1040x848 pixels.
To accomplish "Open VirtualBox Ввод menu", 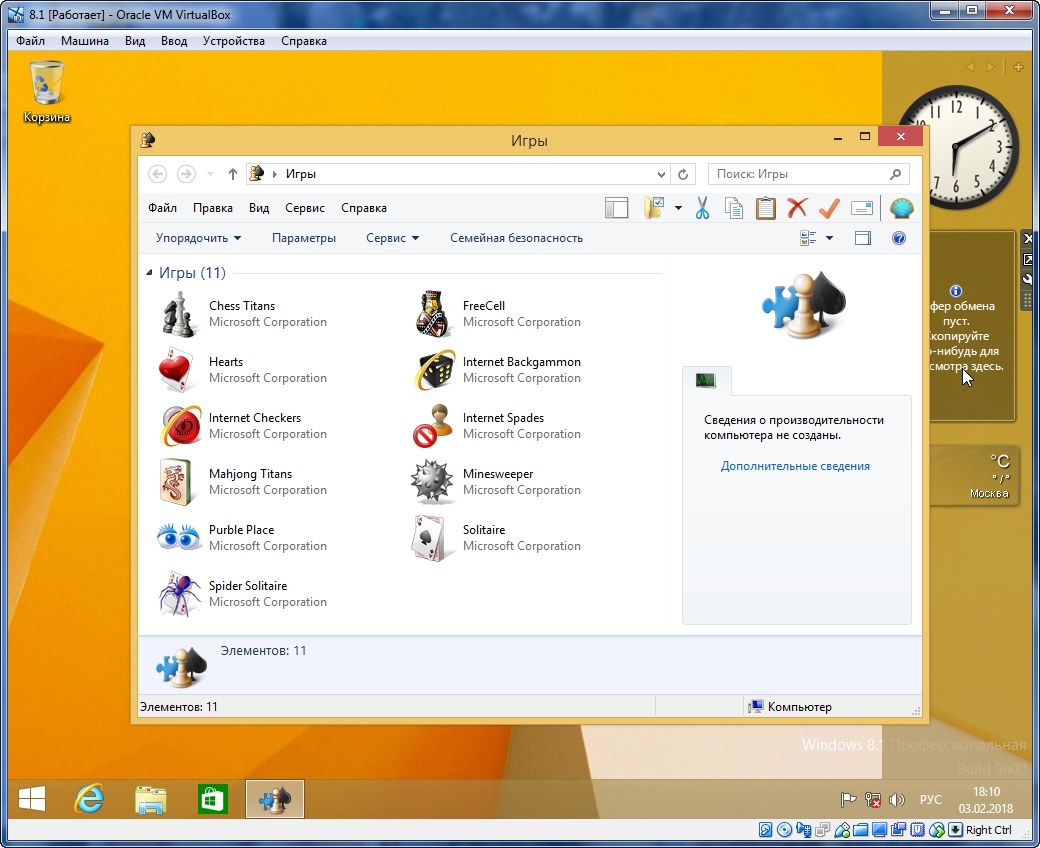I will pyautogui.click(x=174, y=41).
